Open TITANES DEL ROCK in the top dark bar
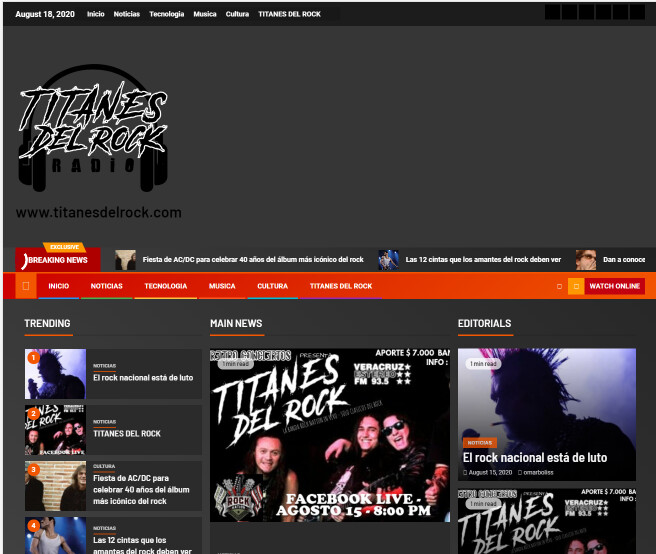This screenshot has height=554, width=656. tap(290, 14)
